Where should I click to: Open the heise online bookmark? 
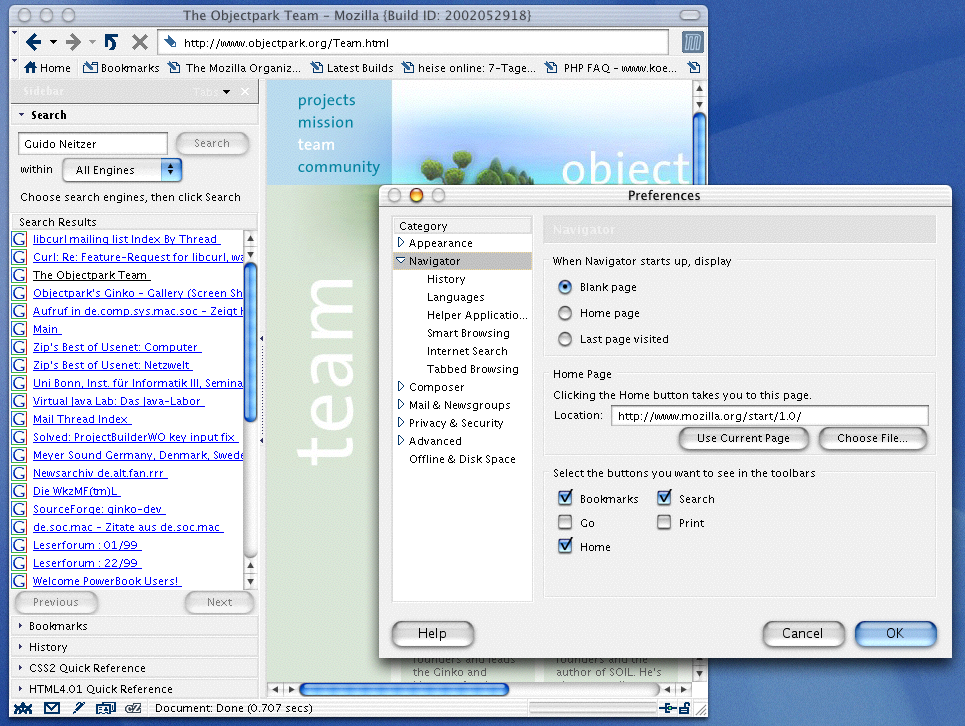pos(468,68)
